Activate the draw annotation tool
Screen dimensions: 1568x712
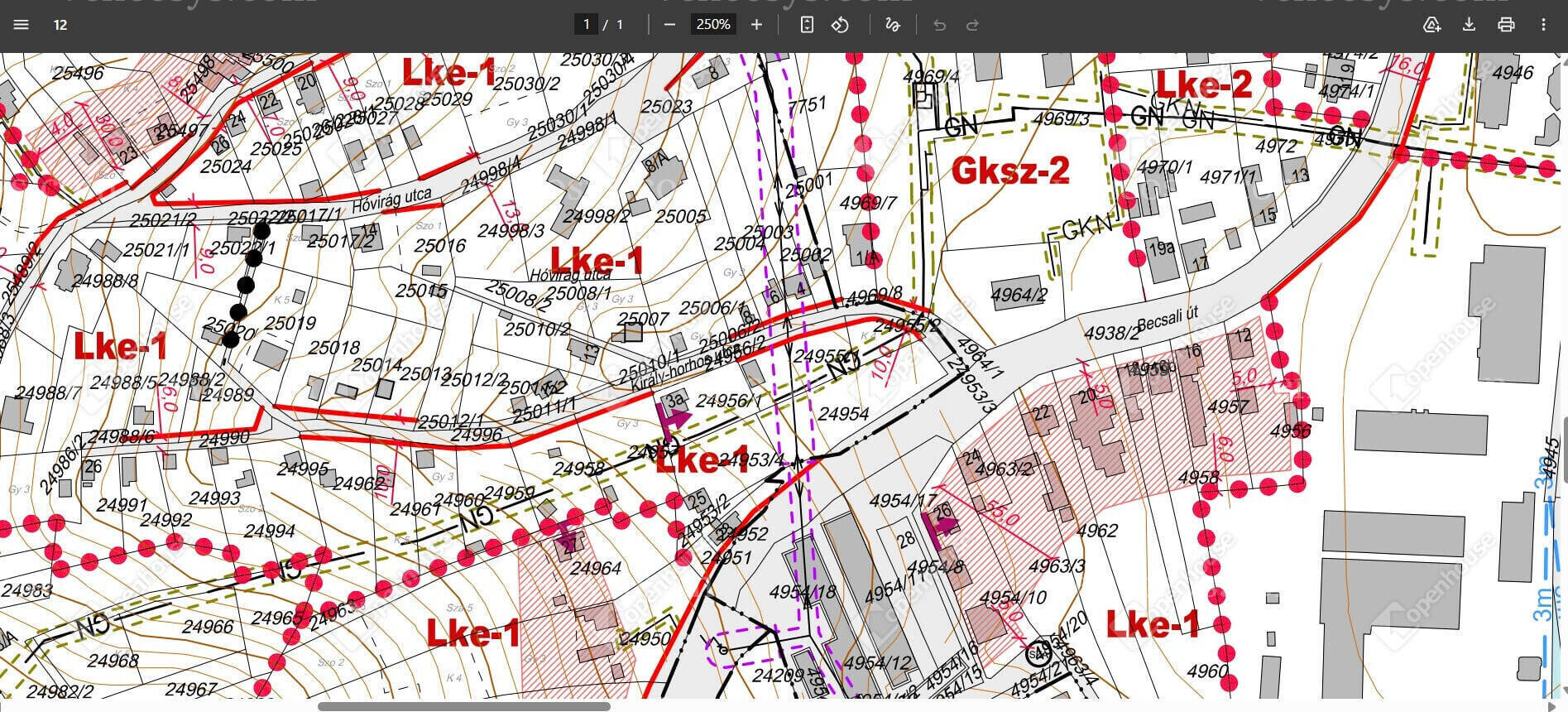click(892, 25)
